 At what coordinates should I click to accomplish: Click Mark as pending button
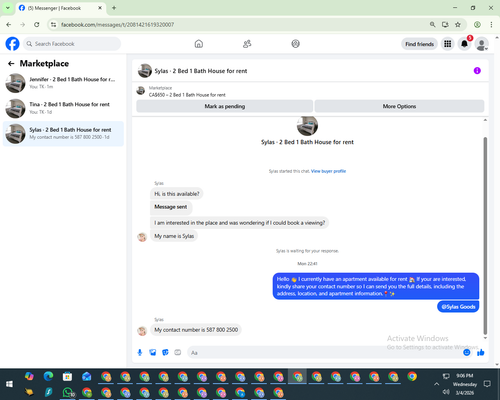coord(225,106)
